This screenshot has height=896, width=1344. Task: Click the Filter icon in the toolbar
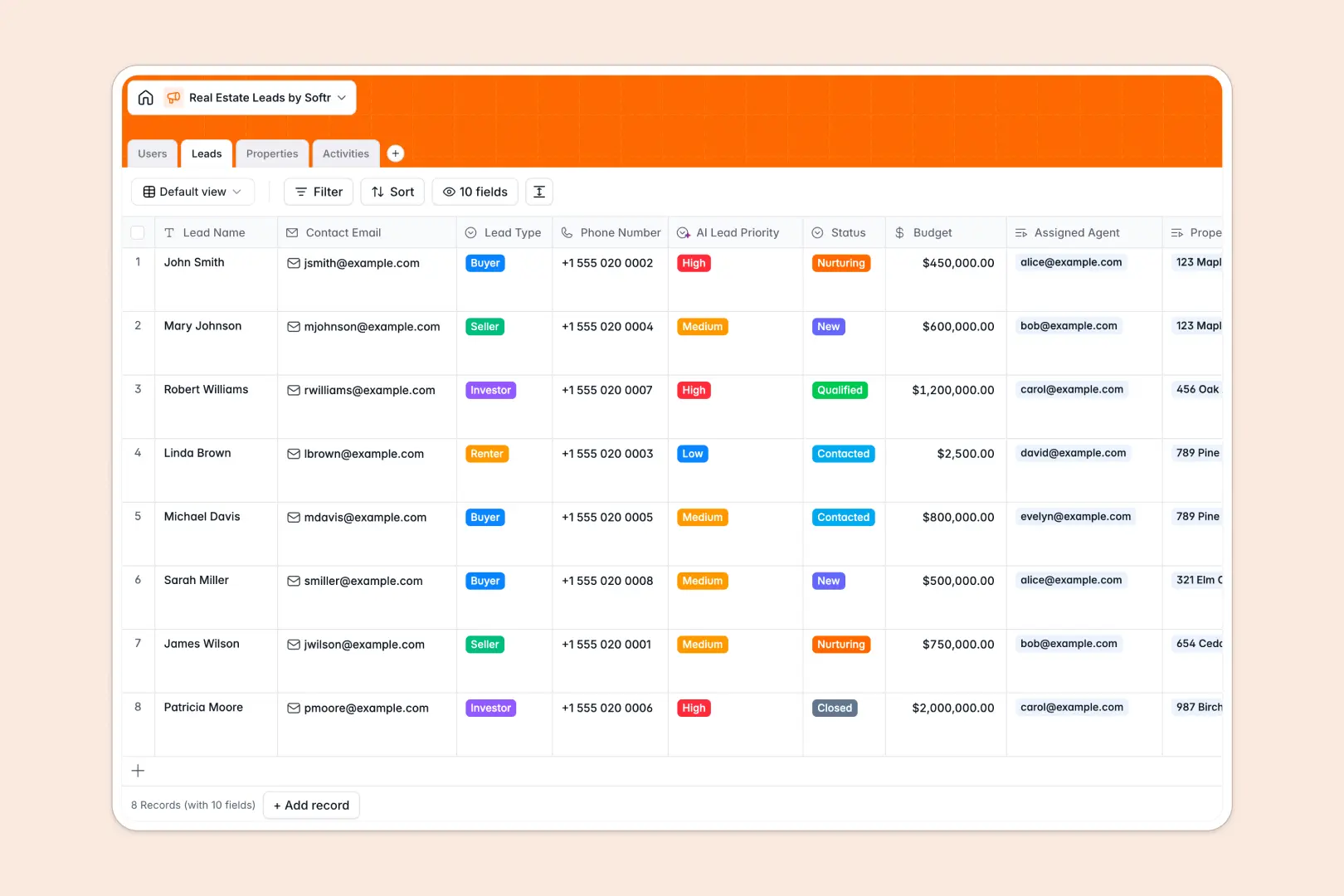click(301, 192)
